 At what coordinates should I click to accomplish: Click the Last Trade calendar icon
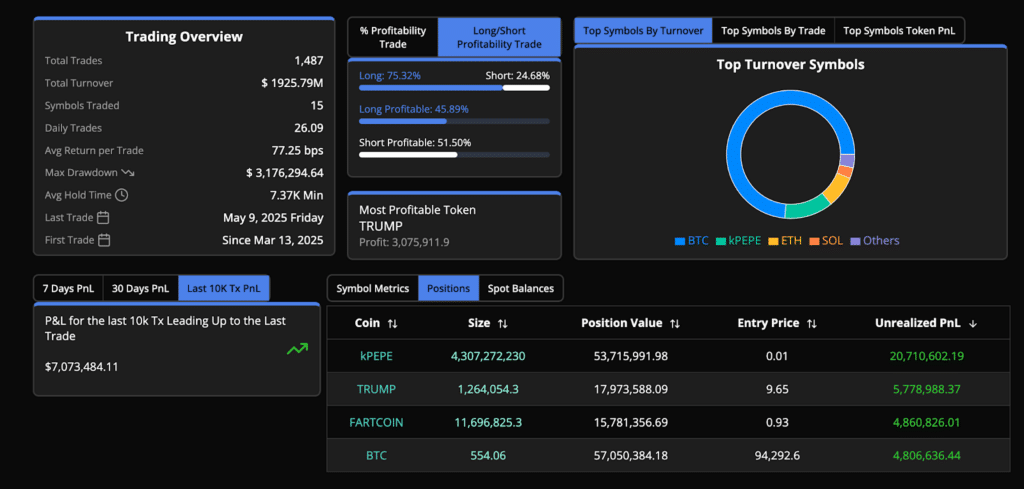tap(103, 217)
